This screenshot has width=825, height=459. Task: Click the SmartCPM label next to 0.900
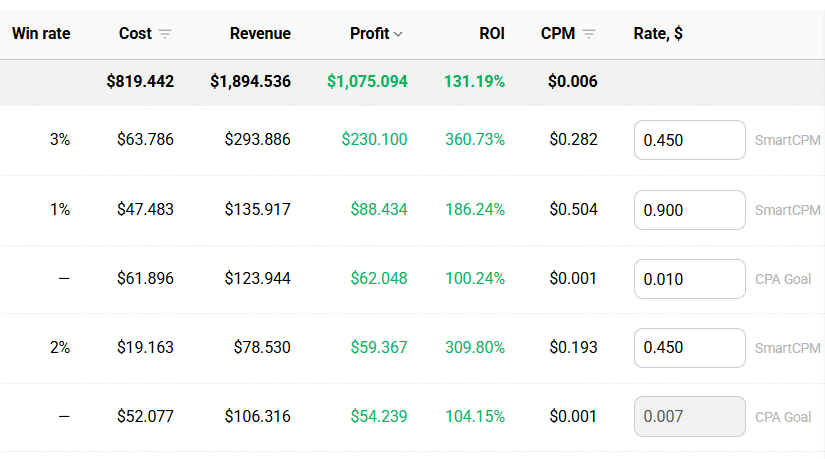[x=788, y=210]
